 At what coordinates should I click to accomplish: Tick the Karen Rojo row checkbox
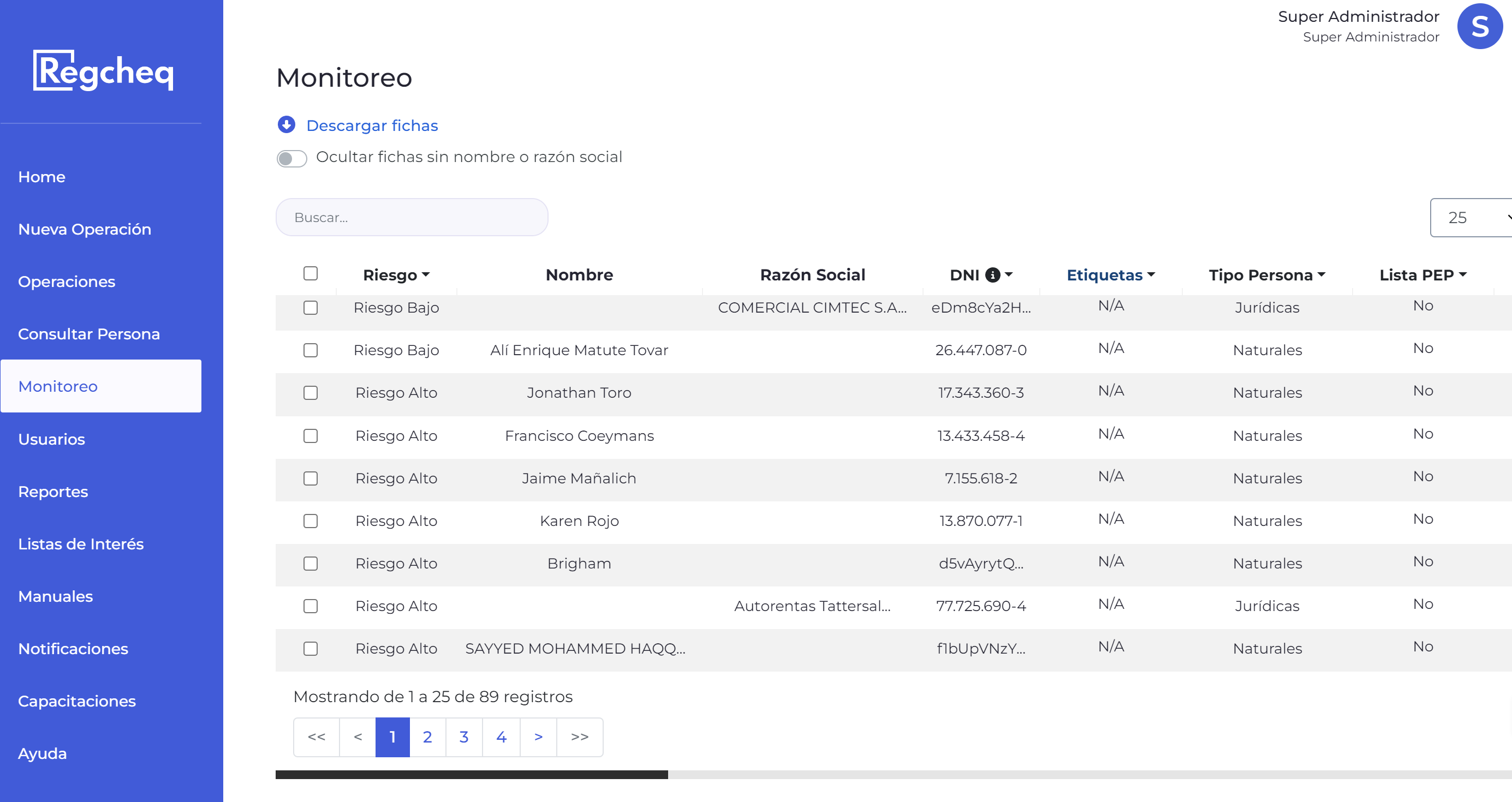pos(311,521)
